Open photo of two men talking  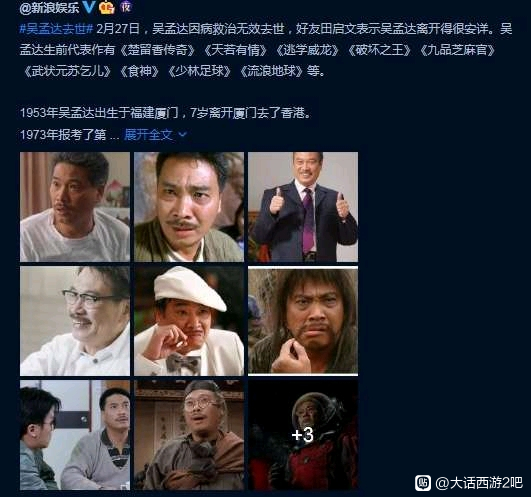75,435
